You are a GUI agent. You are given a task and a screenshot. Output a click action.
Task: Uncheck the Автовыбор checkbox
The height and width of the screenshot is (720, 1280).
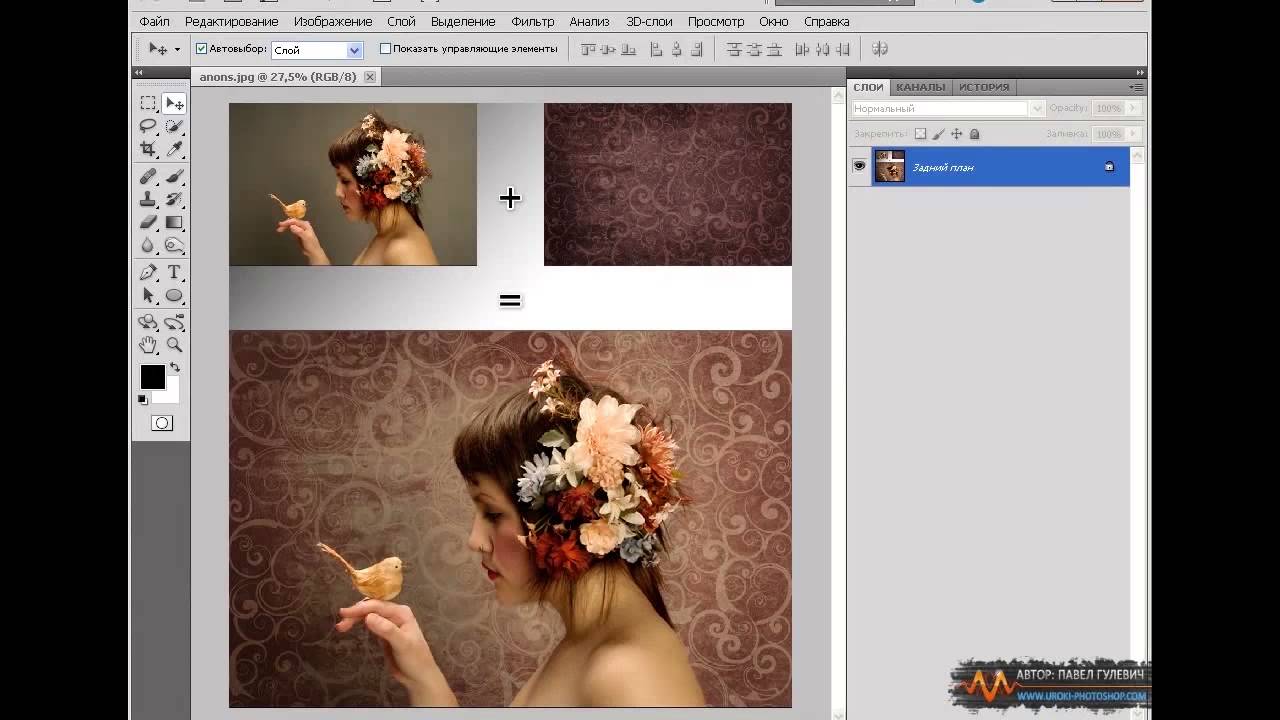tap(201, 48)
